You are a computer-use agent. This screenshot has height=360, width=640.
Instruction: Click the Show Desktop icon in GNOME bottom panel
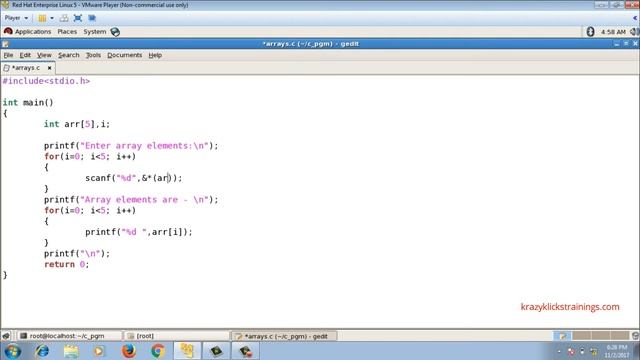(x=6, y=336)
